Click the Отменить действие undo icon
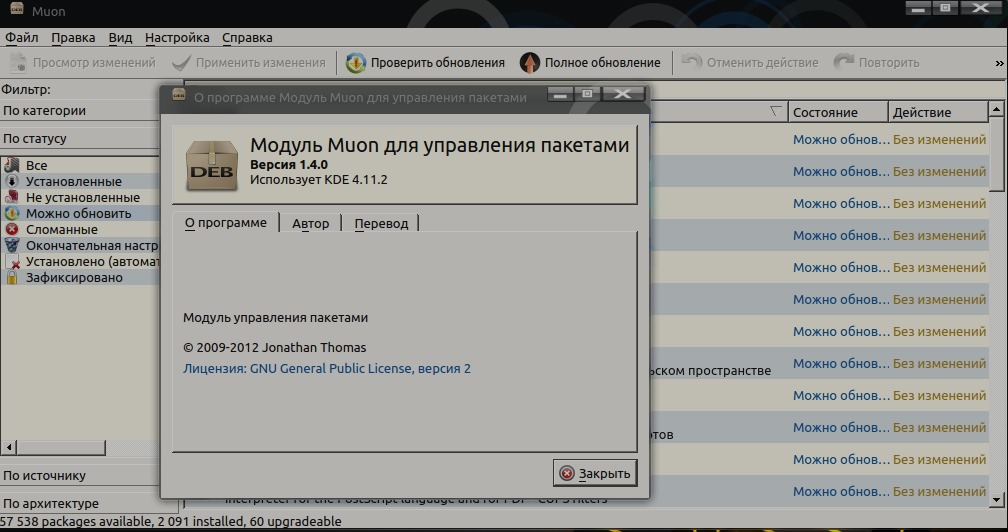The width and height of the screenshot is (1008, 532). click(692, 62)
